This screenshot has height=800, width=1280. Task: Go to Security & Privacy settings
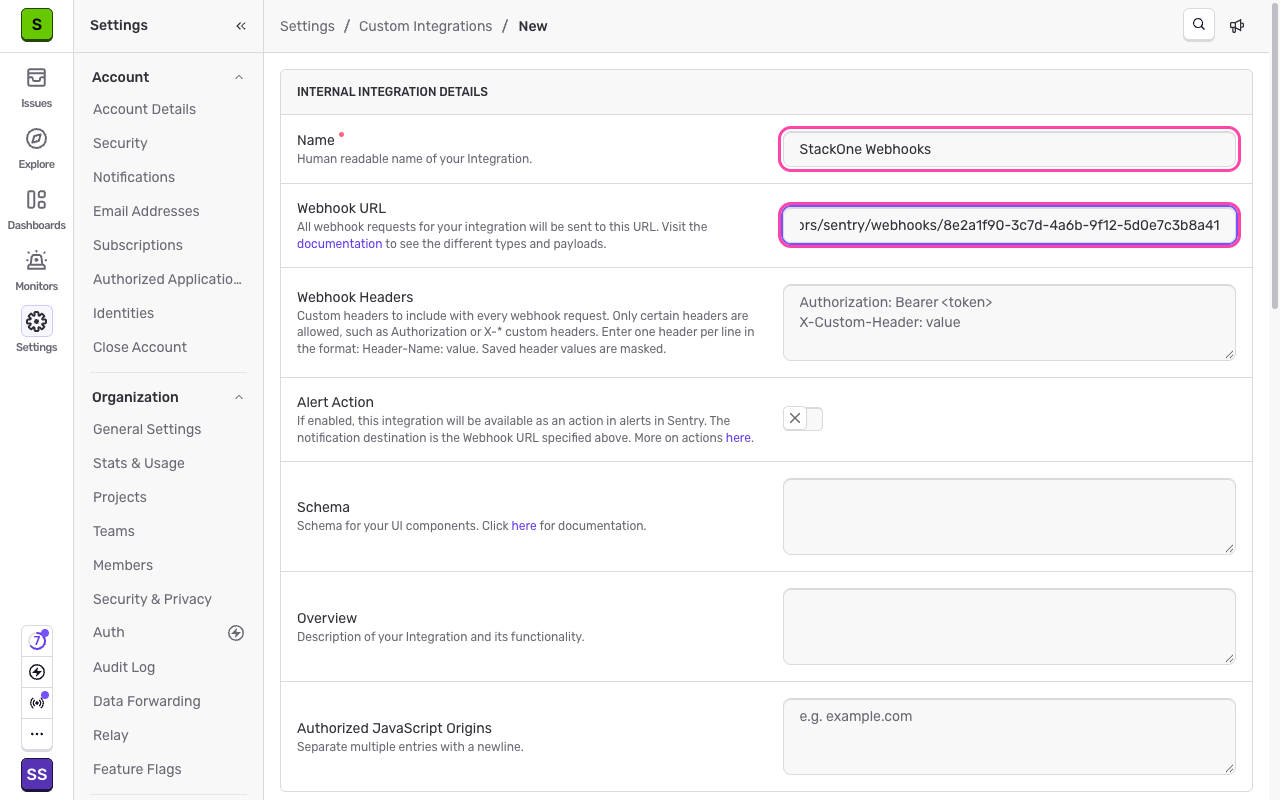coord(152,599)
